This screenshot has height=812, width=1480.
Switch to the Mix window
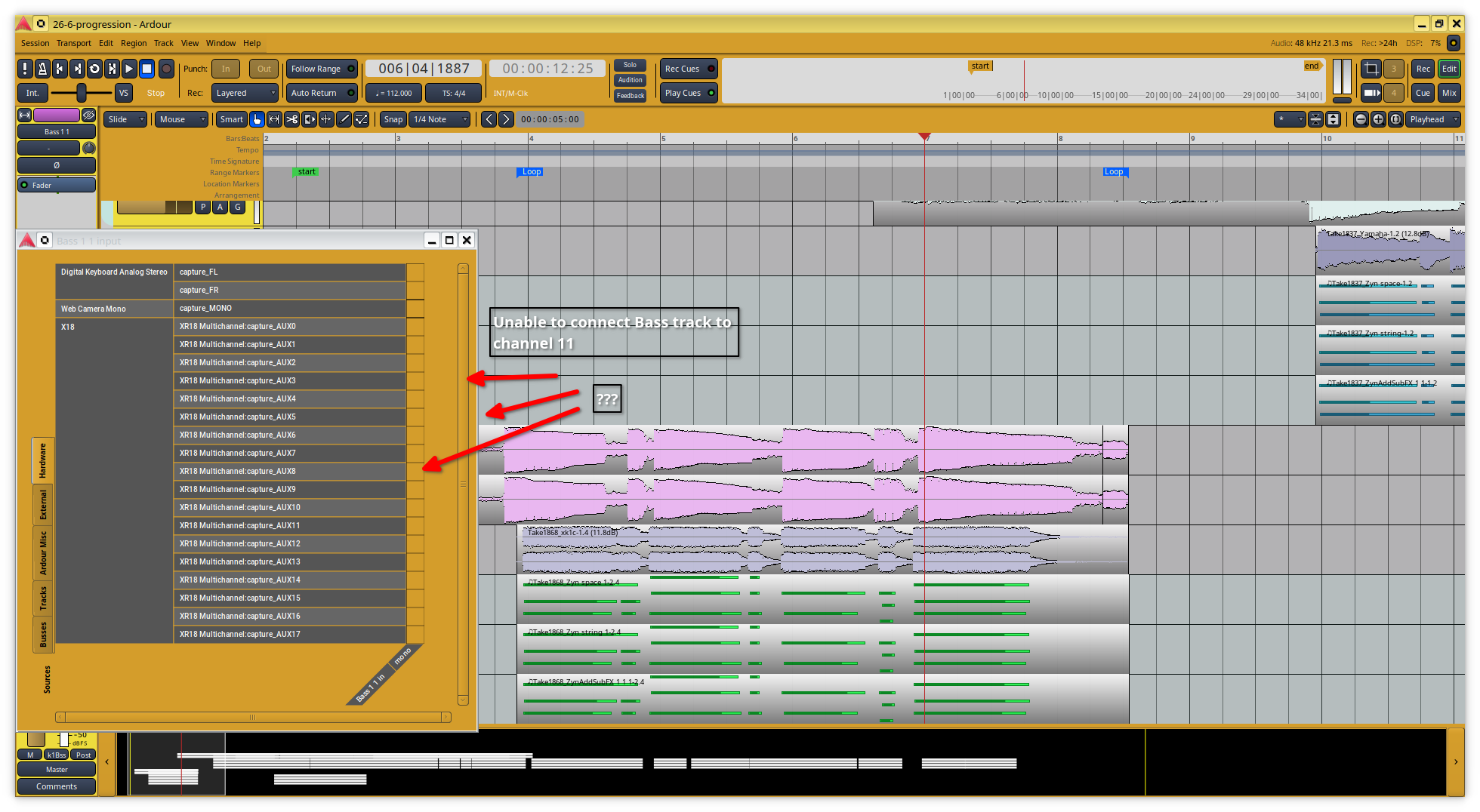pyautogui.click(x=1449, y=93)
